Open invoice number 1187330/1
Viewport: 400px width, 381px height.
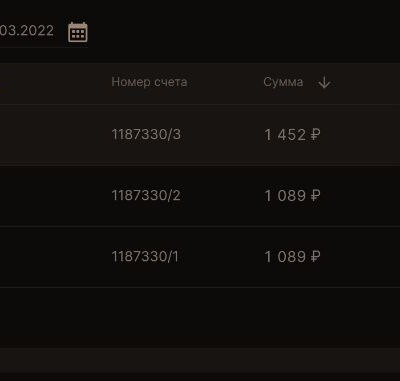pyautogui.click(x=145, y=257)
